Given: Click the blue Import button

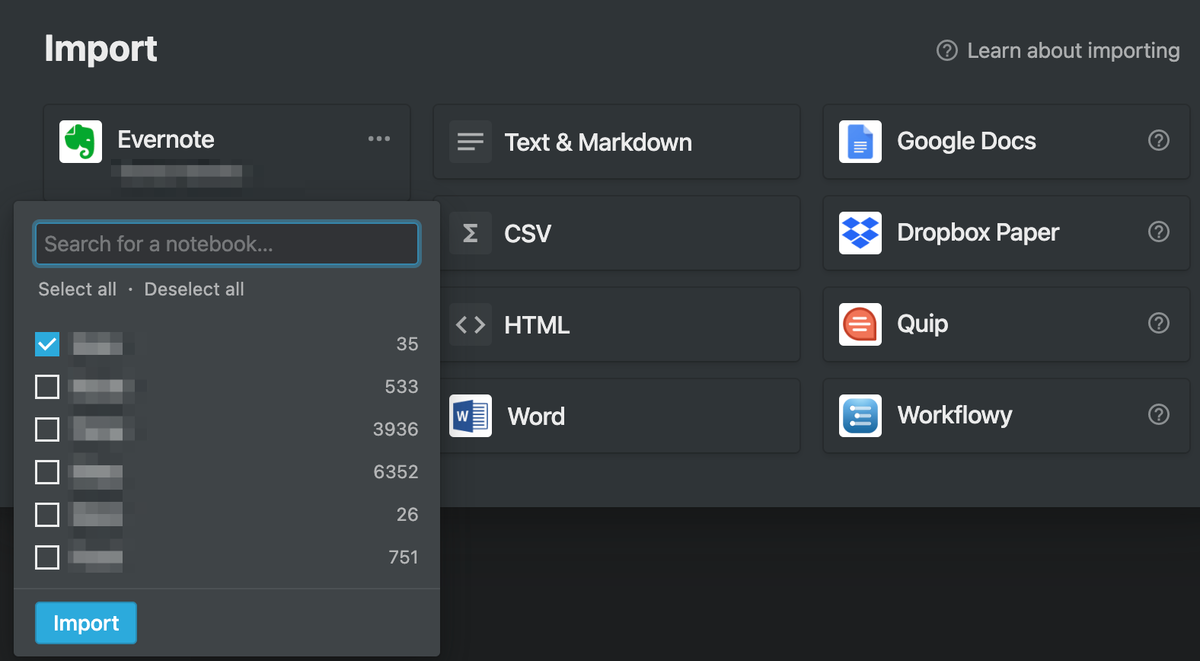Looking at the screenshot, I should pos(86,623).
